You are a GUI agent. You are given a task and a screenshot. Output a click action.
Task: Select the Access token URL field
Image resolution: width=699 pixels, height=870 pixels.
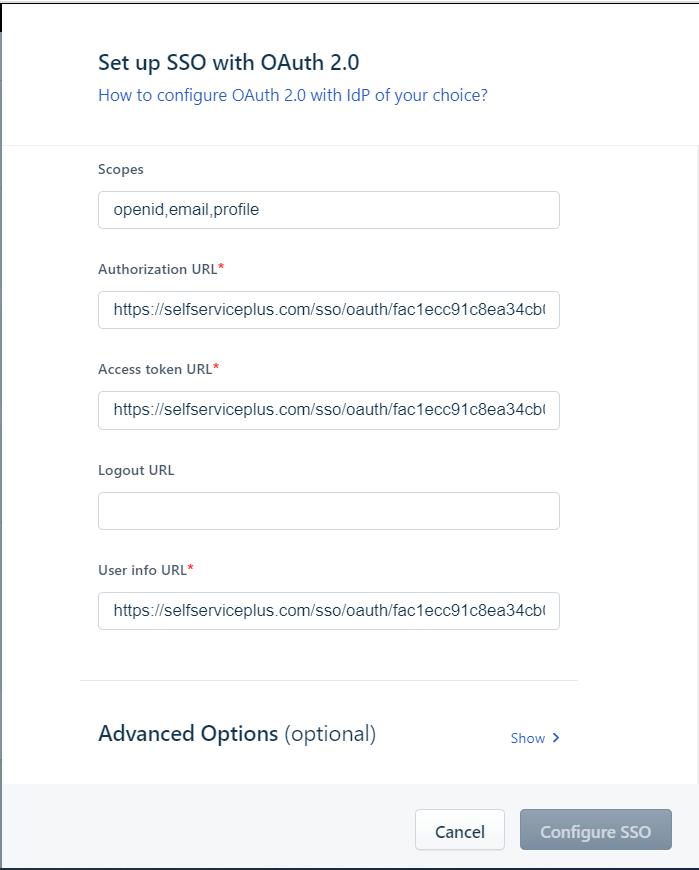coord(328,410)
